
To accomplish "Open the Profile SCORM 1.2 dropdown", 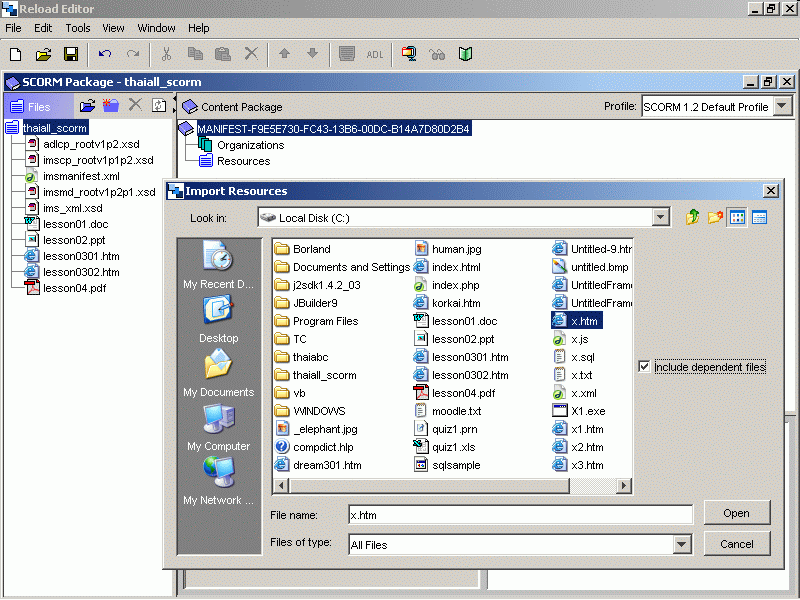I will [782, 107].
